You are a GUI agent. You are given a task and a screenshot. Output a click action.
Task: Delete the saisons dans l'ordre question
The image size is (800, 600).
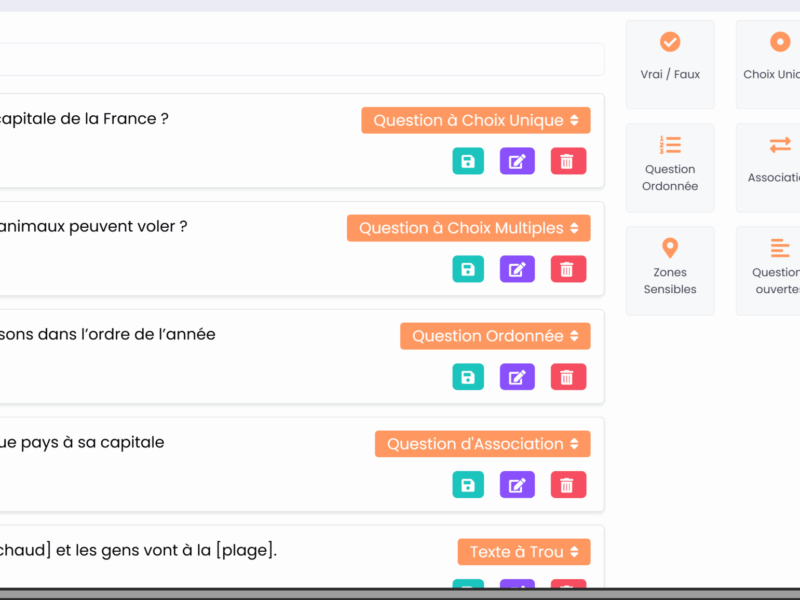(x=568, y=377)
